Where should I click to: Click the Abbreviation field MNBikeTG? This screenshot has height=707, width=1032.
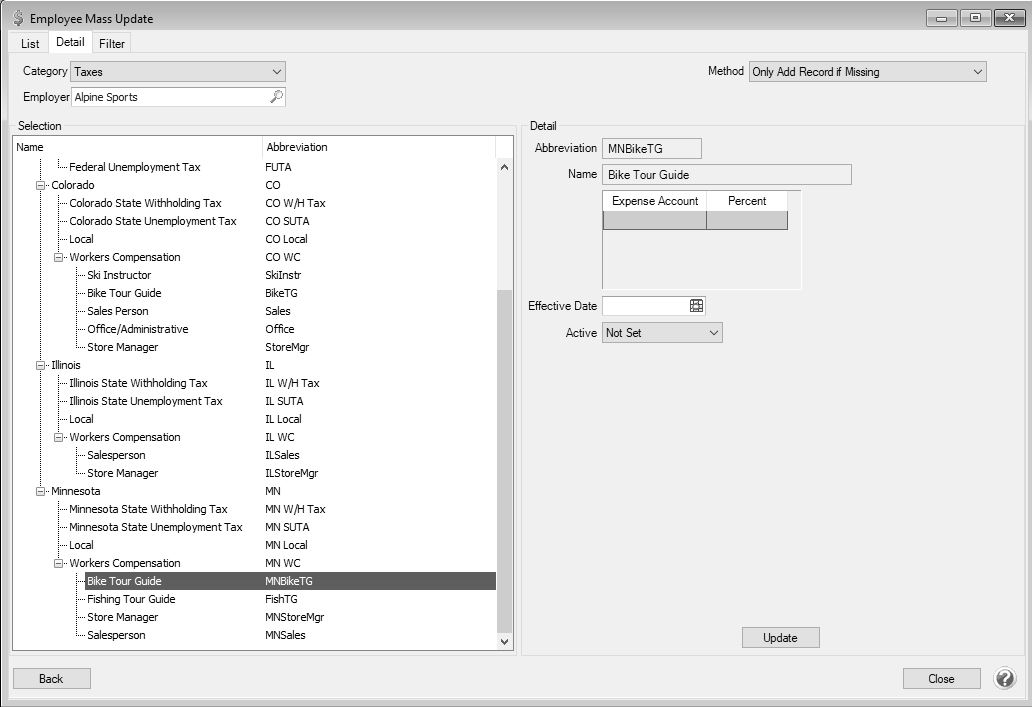652,148
